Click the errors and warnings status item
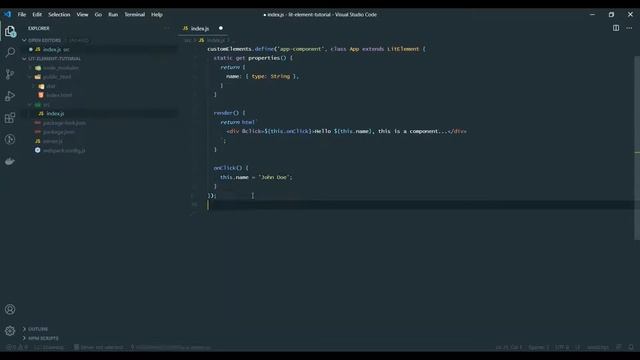The width and height of the screenshot is (640, 360). pos(17,347)
